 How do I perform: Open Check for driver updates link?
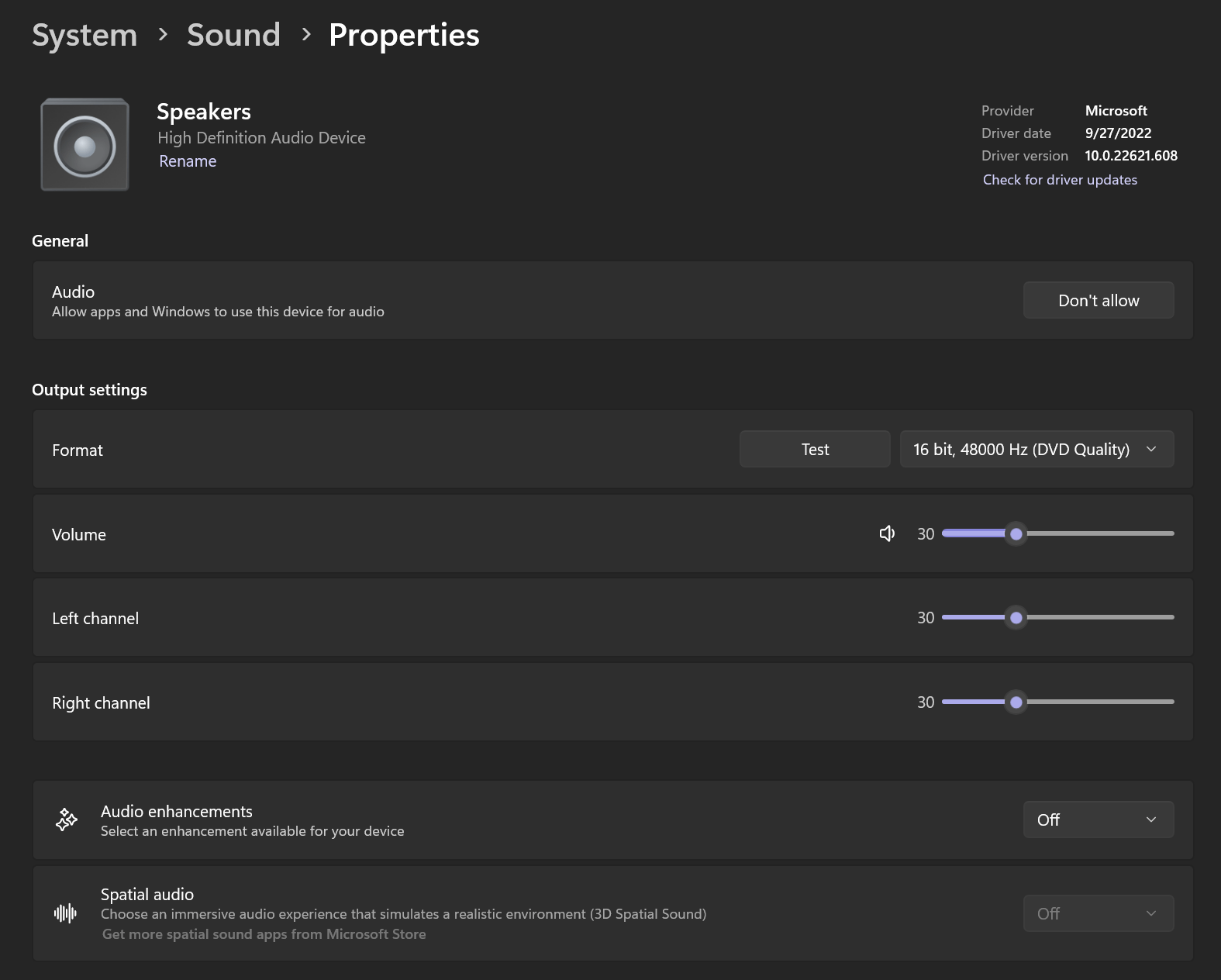[1060, 180]
